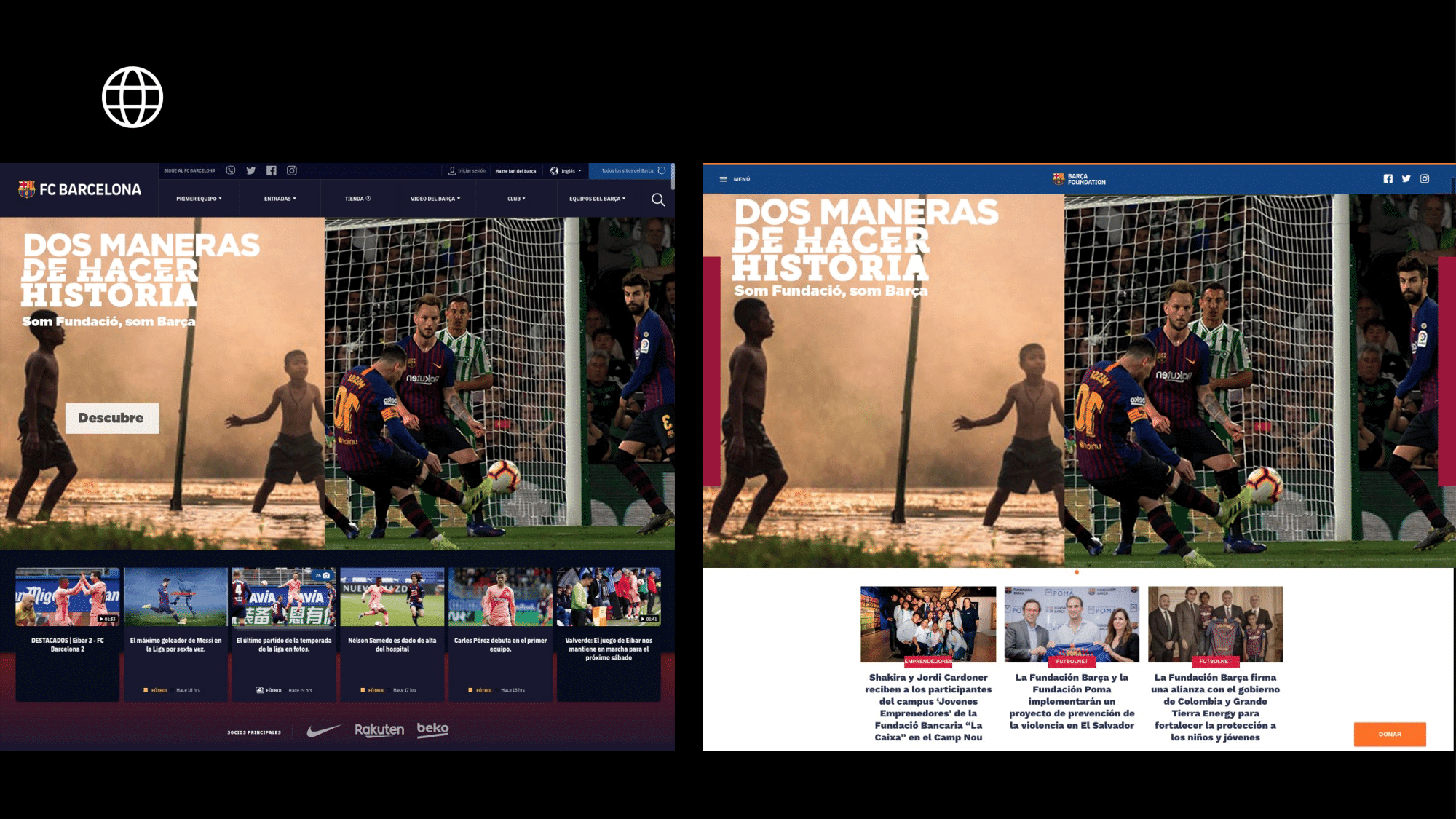The image size is (1456, 819).
Task: Click the Beko sponsor logo
Action: coord(432,729)
